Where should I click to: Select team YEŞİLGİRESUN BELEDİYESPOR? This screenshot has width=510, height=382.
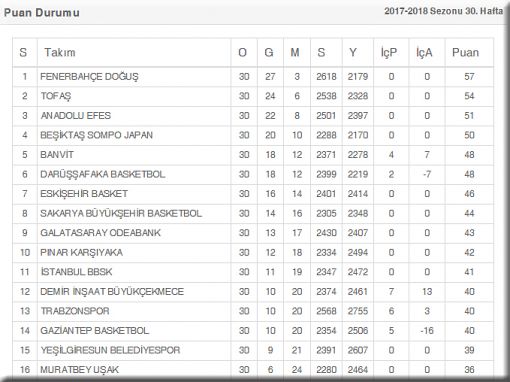tap(110, 350)
